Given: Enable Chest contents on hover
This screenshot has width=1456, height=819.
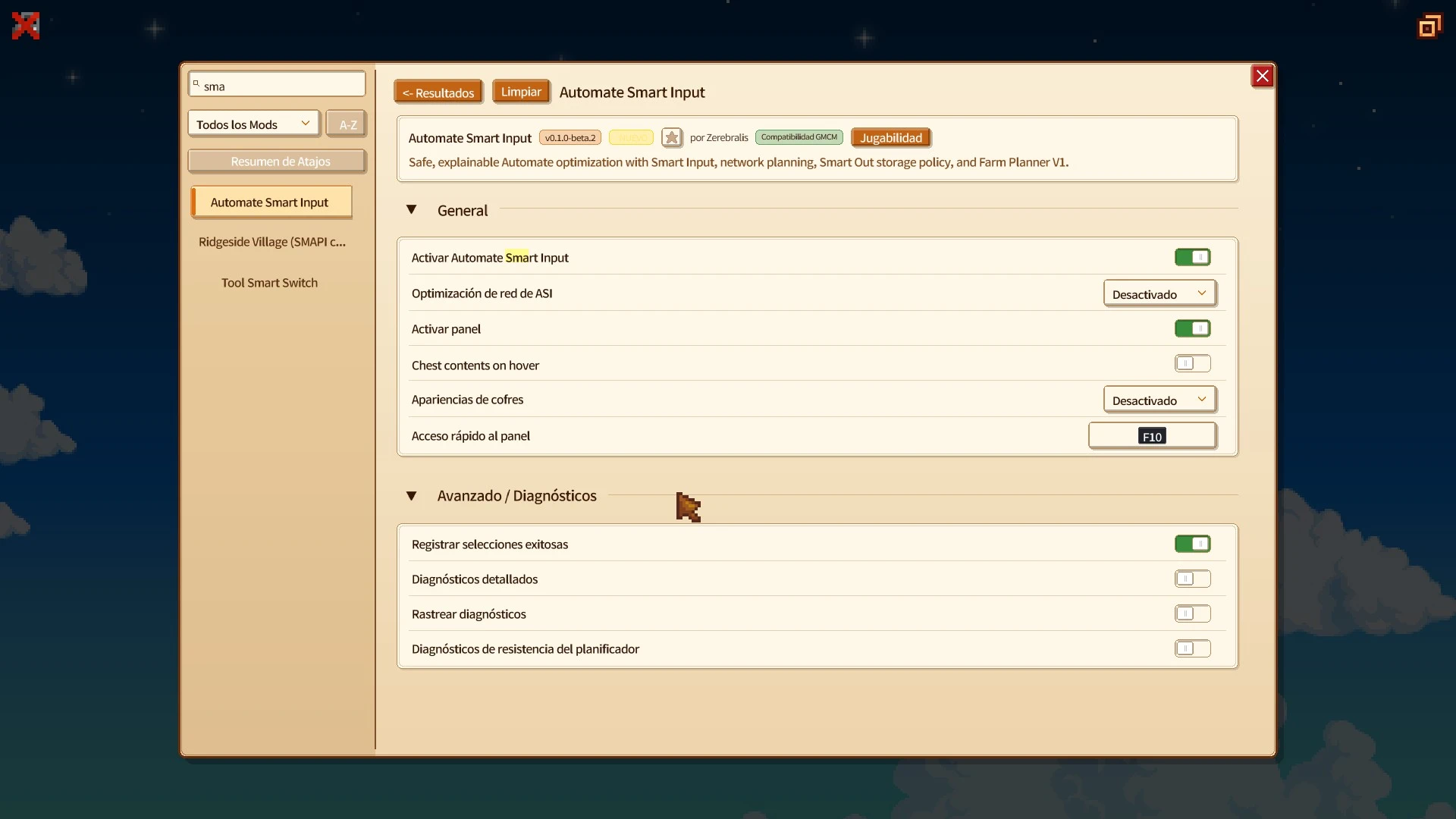Looking at the screenshot, I should coord(1192,363).
